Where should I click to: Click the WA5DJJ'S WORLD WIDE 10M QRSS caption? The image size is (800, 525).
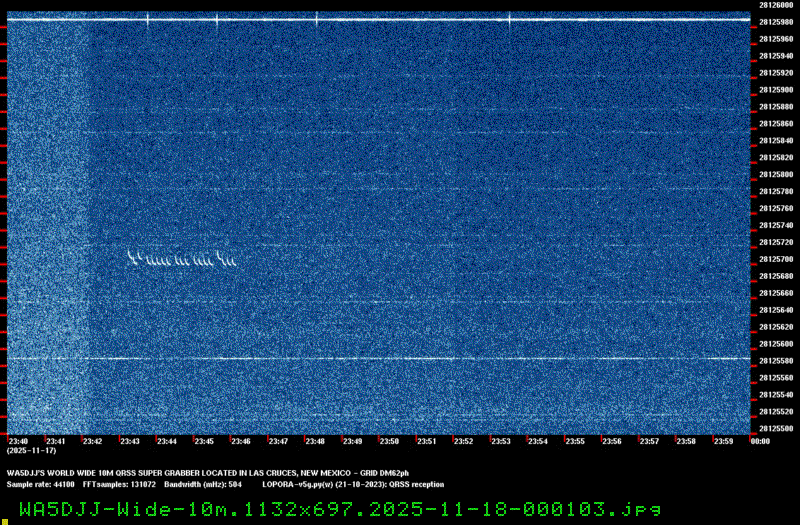(x=208, y=473)
